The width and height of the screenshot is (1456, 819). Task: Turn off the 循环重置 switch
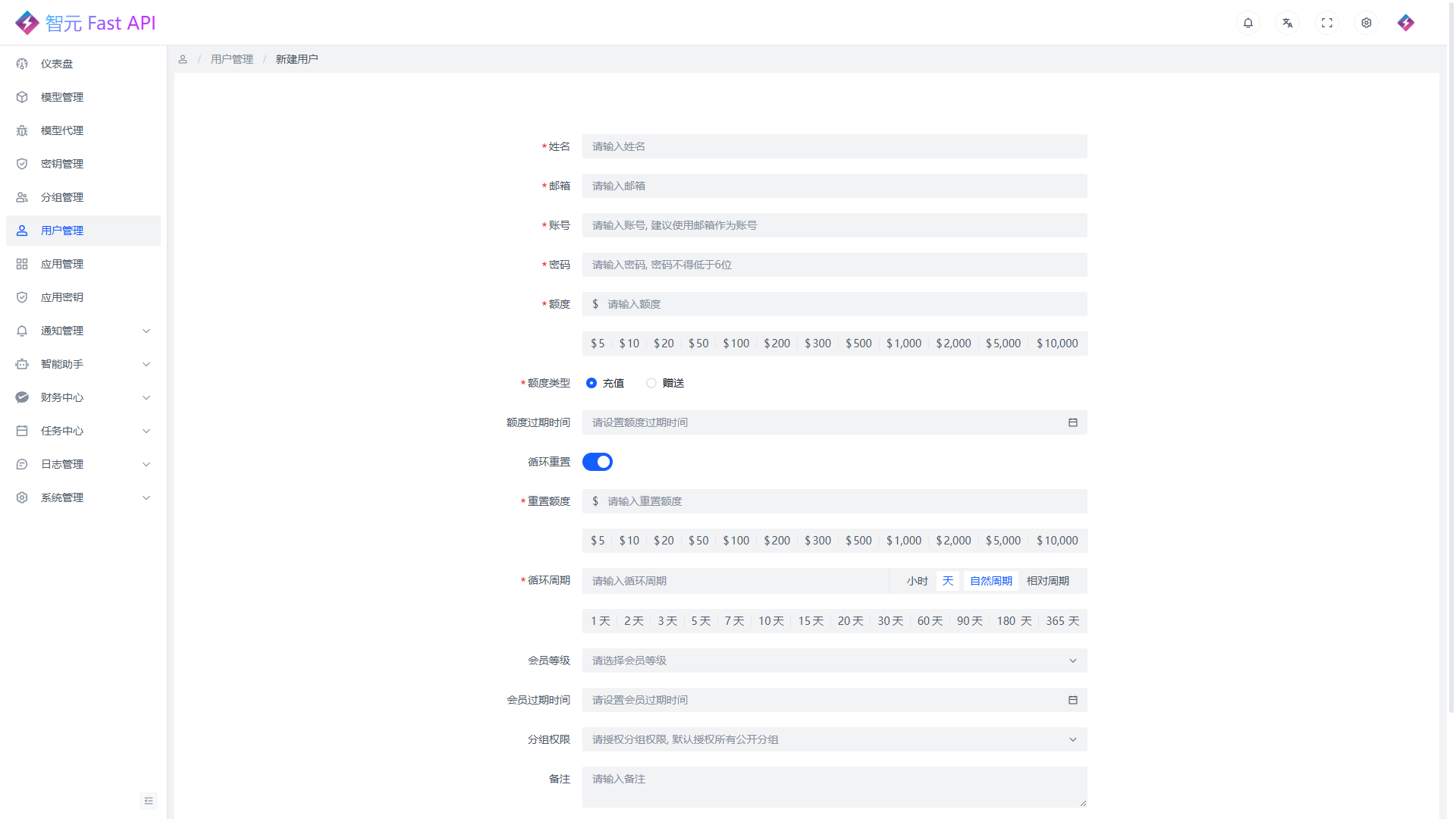(598, 462)
